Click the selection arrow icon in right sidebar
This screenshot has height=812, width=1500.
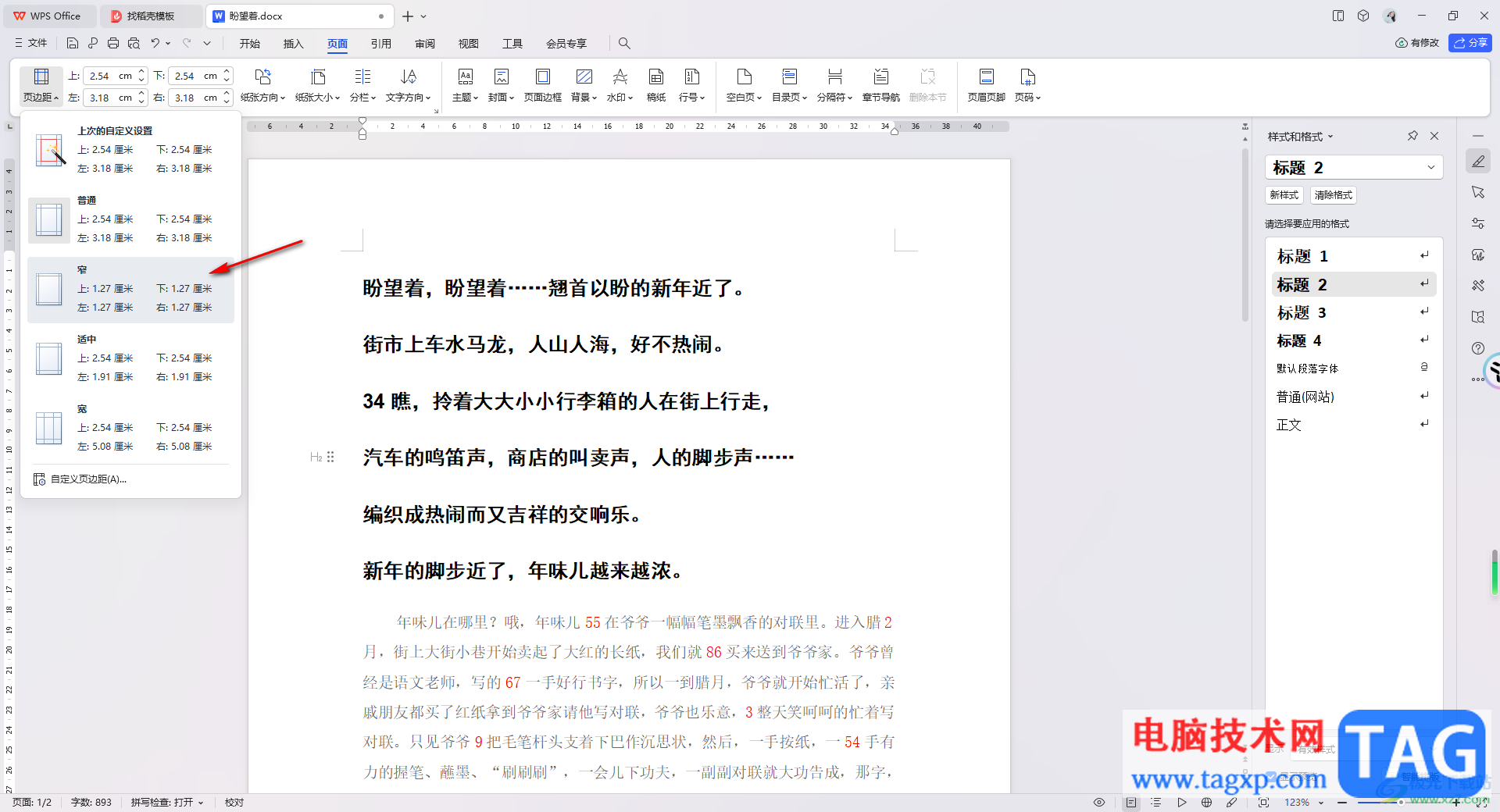tap(1478, 192)
